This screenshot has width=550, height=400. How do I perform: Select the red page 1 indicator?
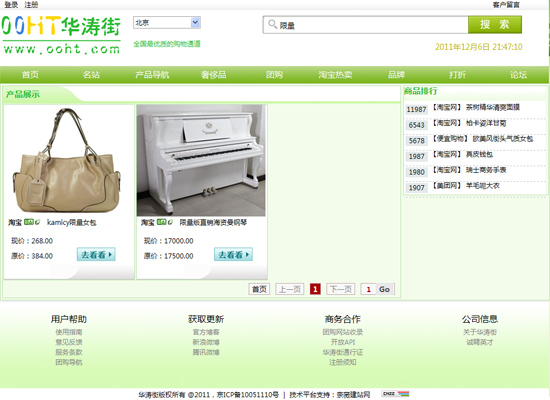(315, 289)
